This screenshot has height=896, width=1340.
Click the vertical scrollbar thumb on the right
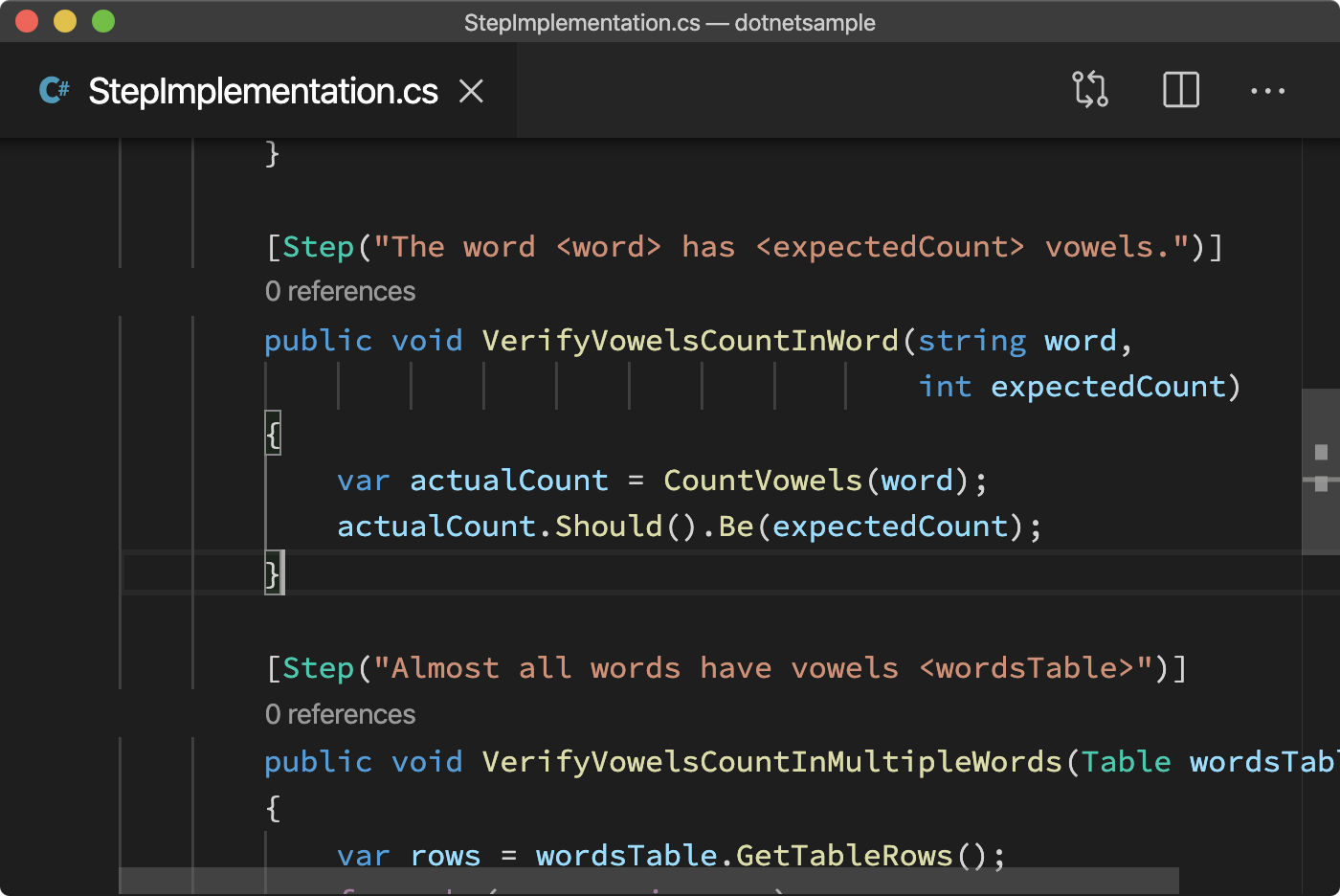[1321, 471]
